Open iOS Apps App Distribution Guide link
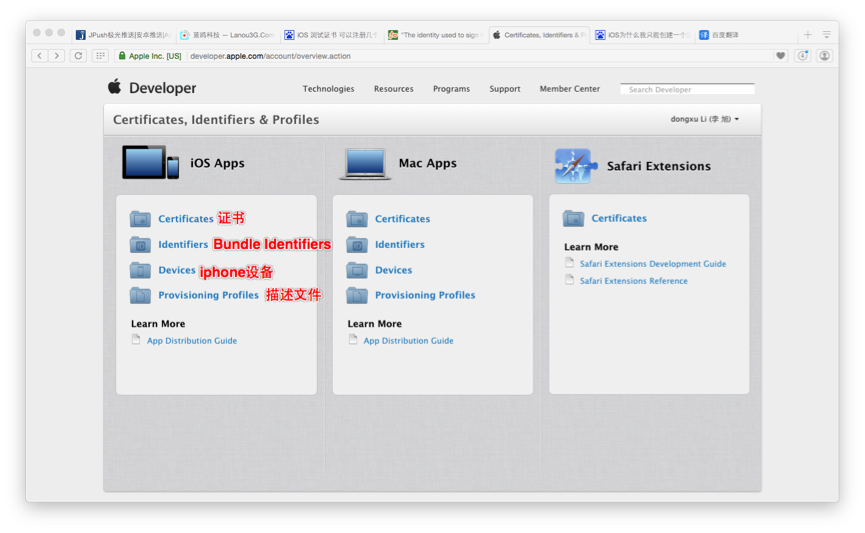Image resolution: width=865 pixels, height=533 pixels. click(191, 341)
